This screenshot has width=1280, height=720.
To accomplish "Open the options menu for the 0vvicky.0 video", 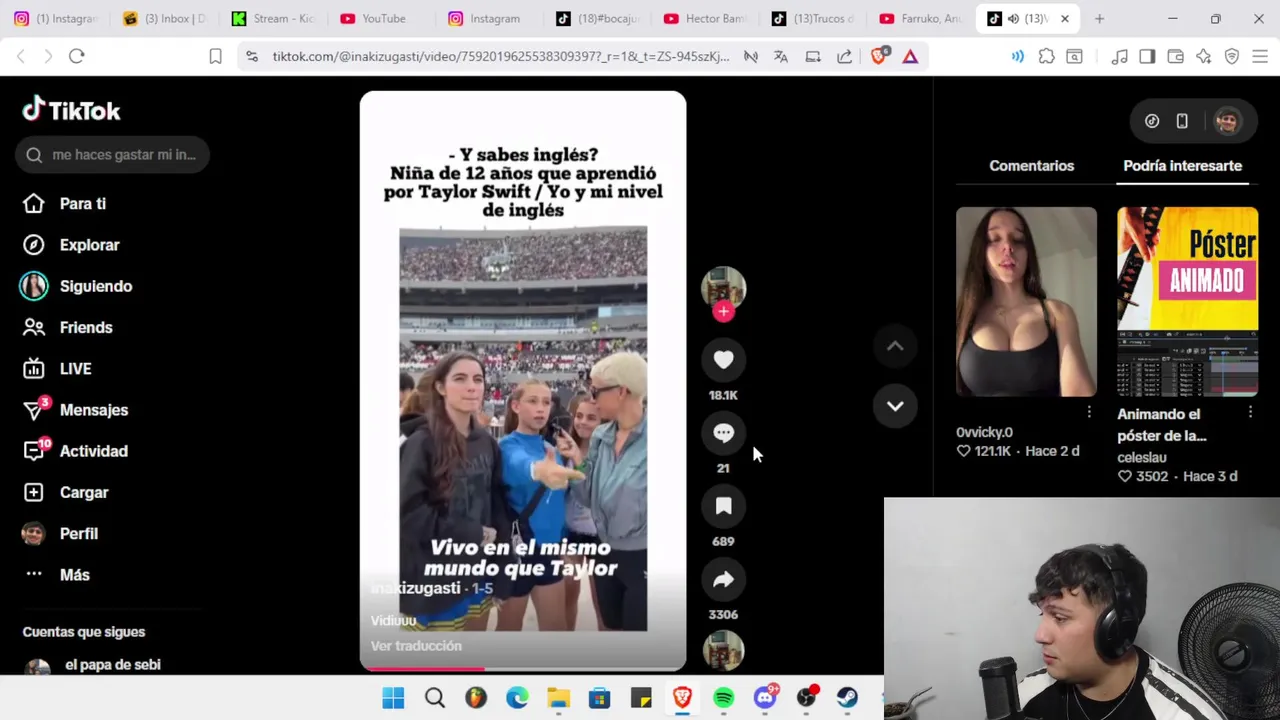I will [x=1089, y=412].
